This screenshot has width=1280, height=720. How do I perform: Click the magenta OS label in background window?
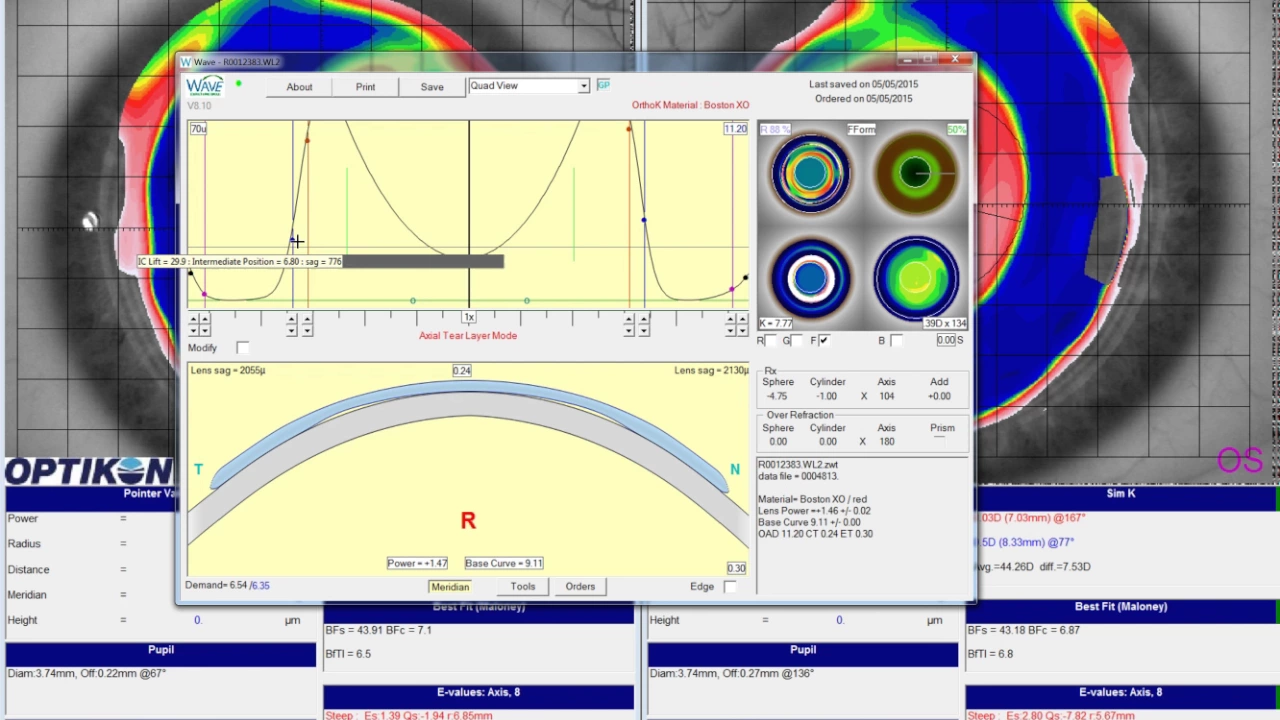pos(1240,461)
